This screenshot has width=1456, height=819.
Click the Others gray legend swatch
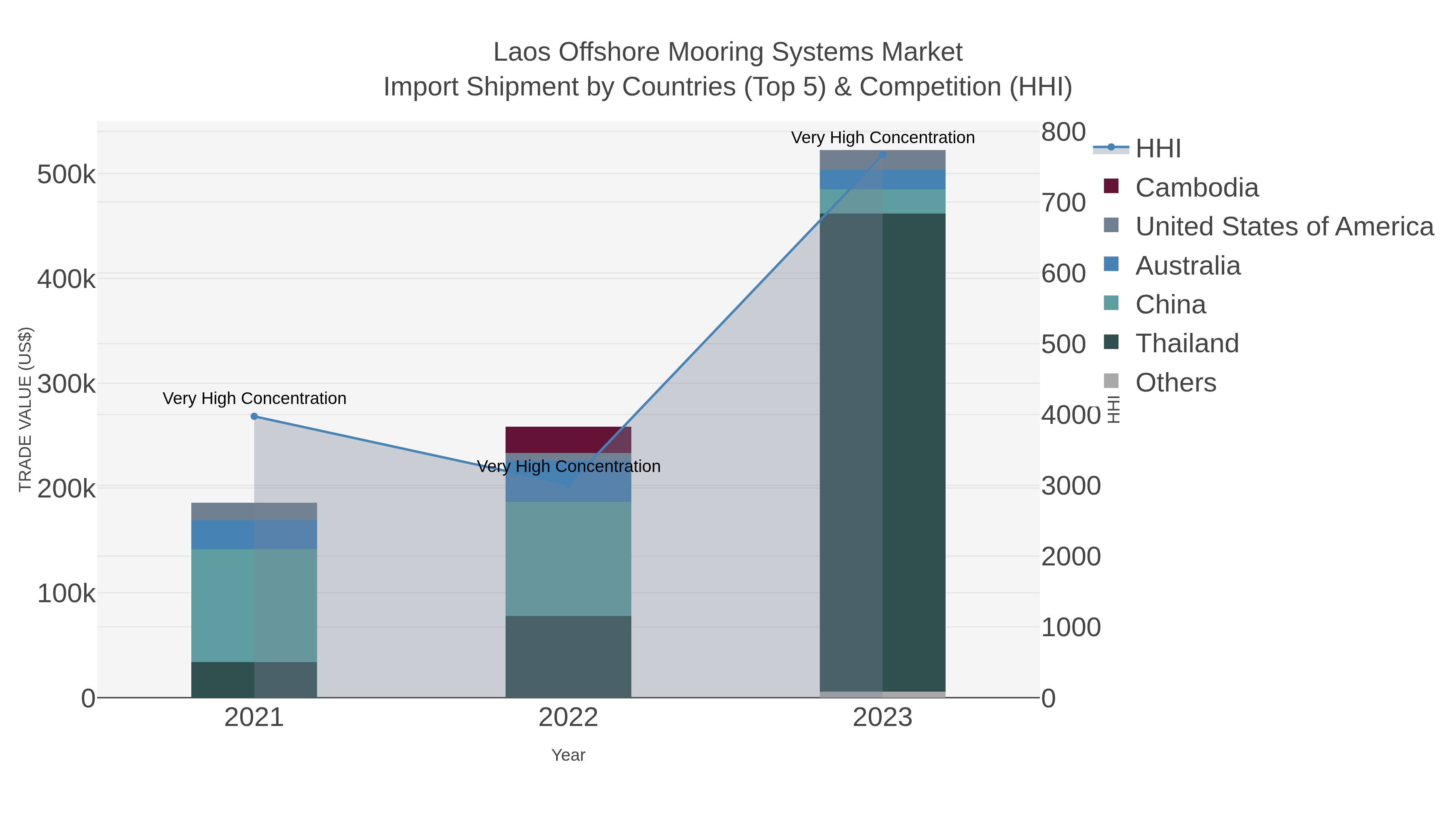pyautogui.click(x=1111, y=381)
